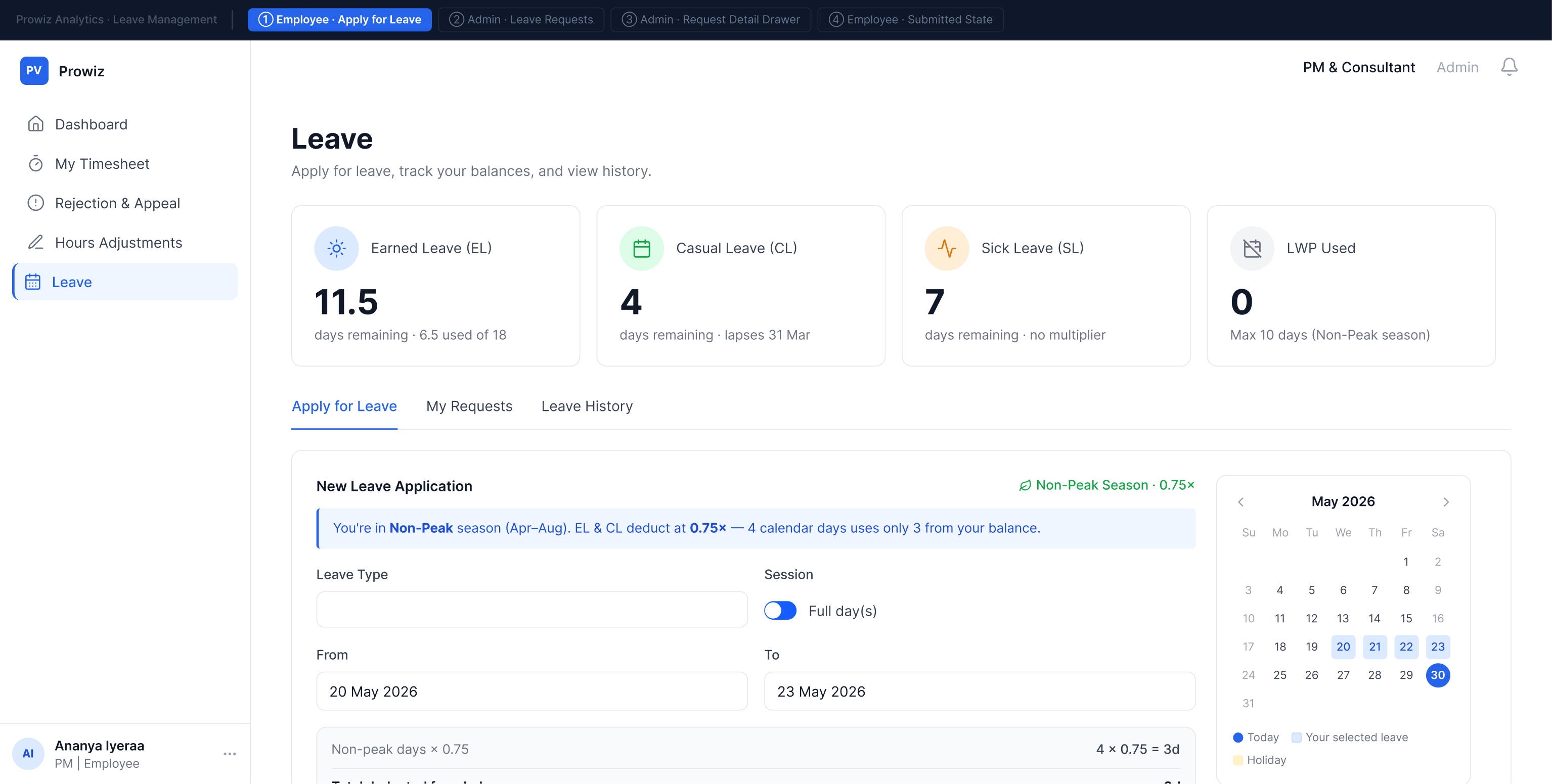Click the LWP Used 0 card
This screenshot has height=784, width=1552.
point(1351,286)
